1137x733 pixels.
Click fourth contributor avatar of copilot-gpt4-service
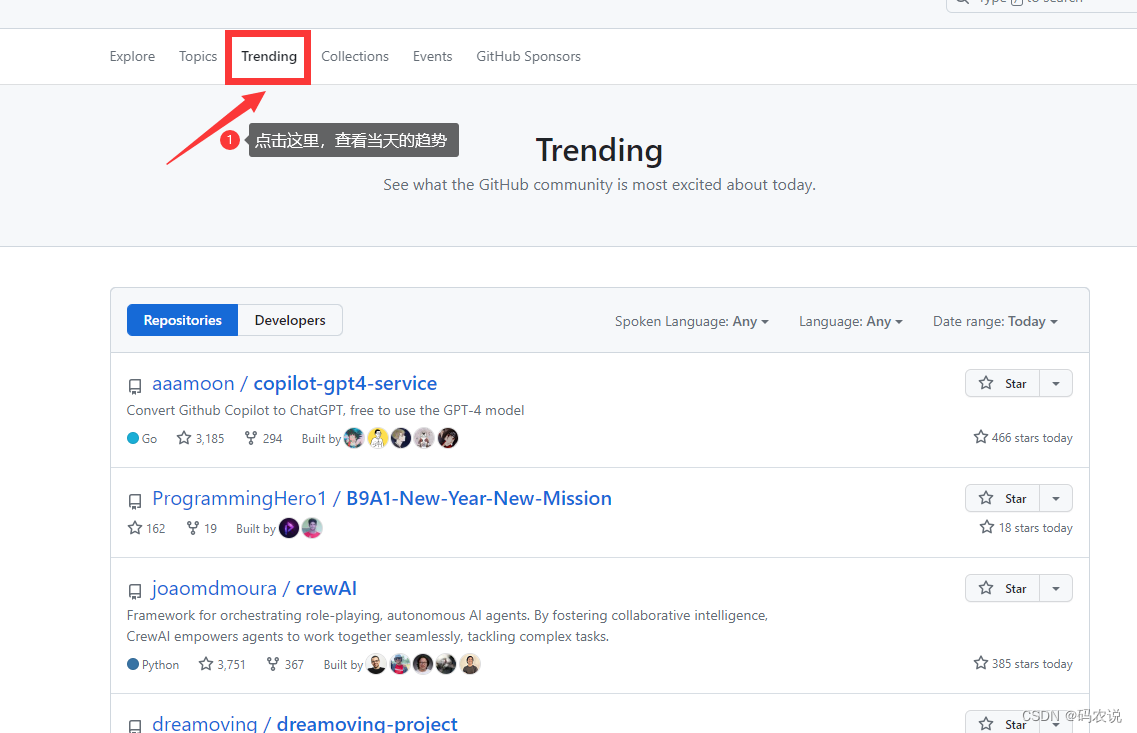tap(424, 438)
